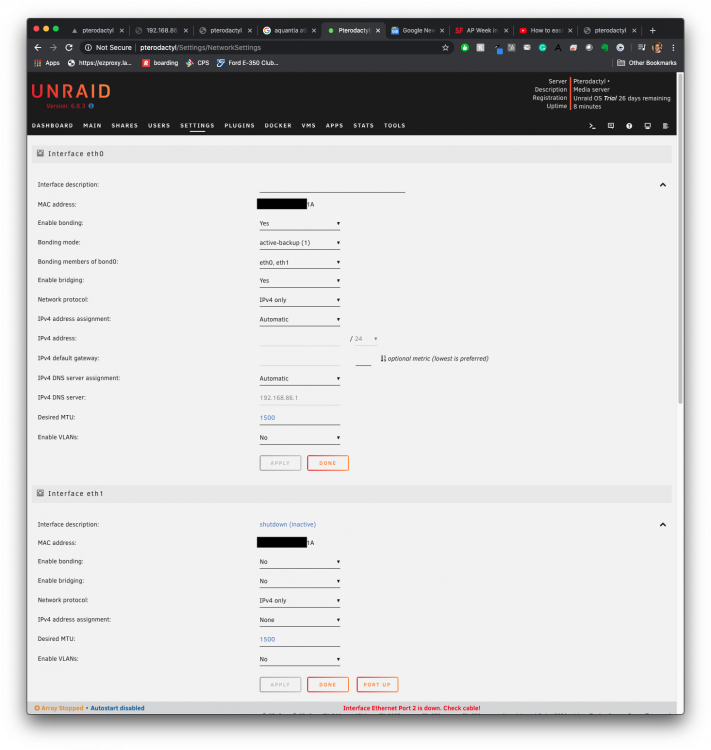Open Other Bookmarks folder
711x750 pixels.
(646, 63)
